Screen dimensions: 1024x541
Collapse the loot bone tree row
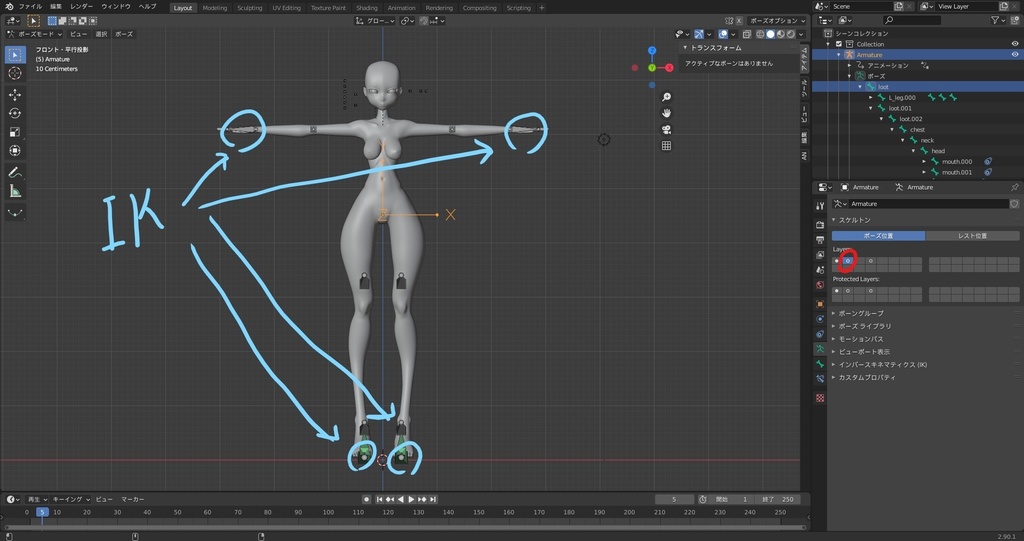(x=860, y=87)
